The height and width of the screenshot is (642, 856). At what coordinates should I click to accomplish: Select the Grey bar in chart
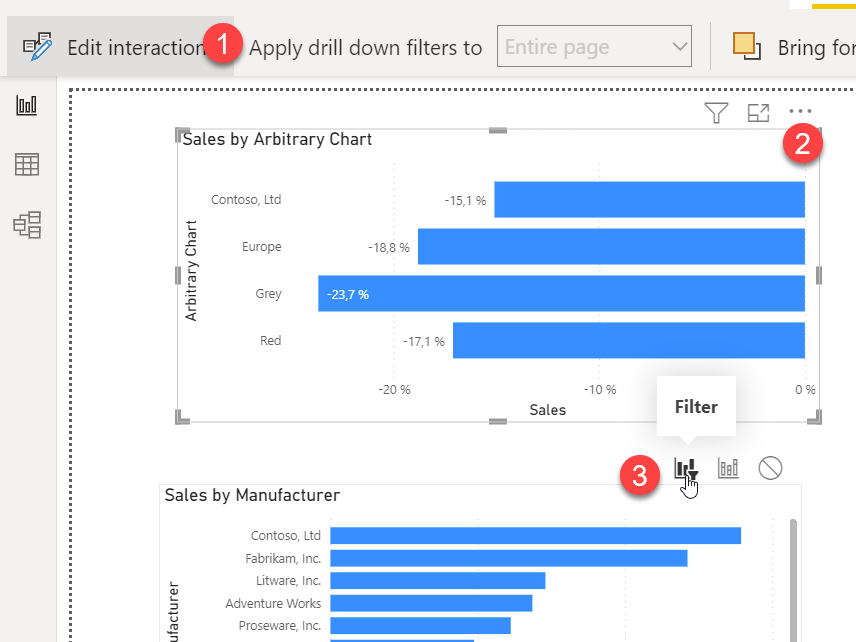[x=561, y=294]
